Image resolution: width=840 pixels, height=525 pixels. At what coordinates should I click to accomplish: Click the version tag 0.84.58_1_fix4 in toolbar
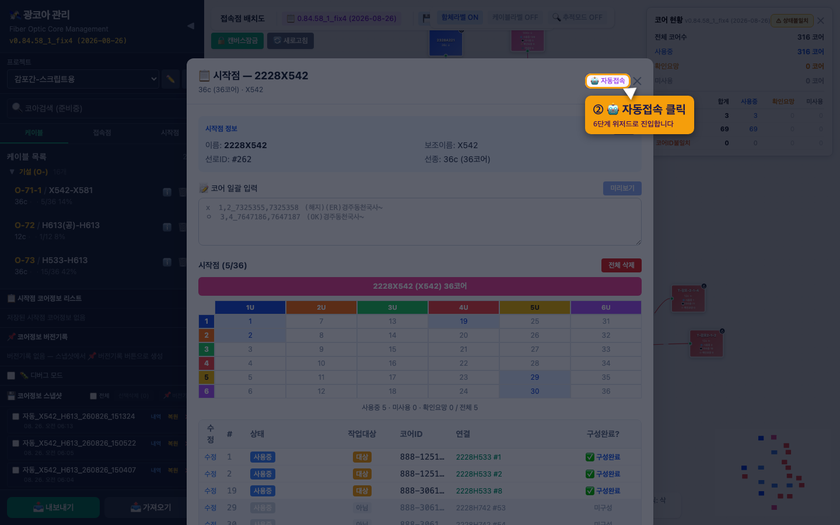point(342,19)
